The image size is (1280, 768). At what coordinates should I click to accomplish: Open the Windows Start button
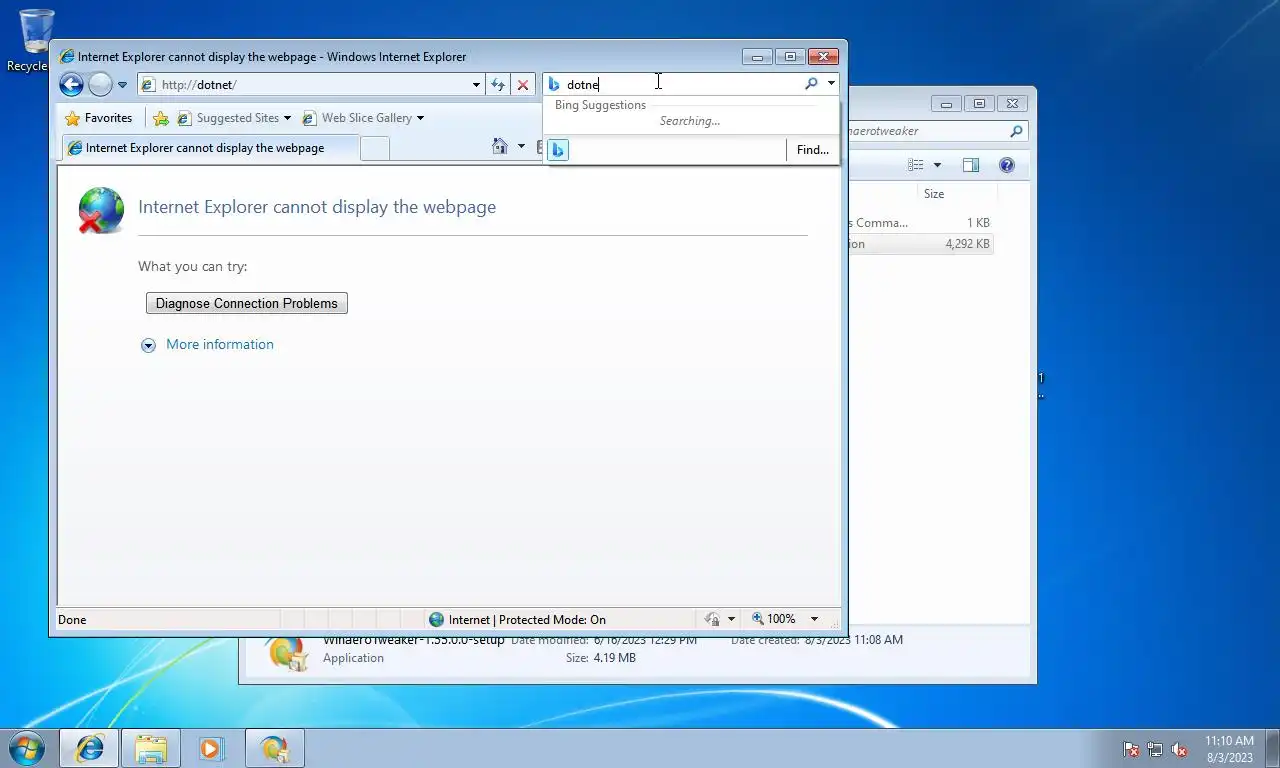[x=27, y=748]
